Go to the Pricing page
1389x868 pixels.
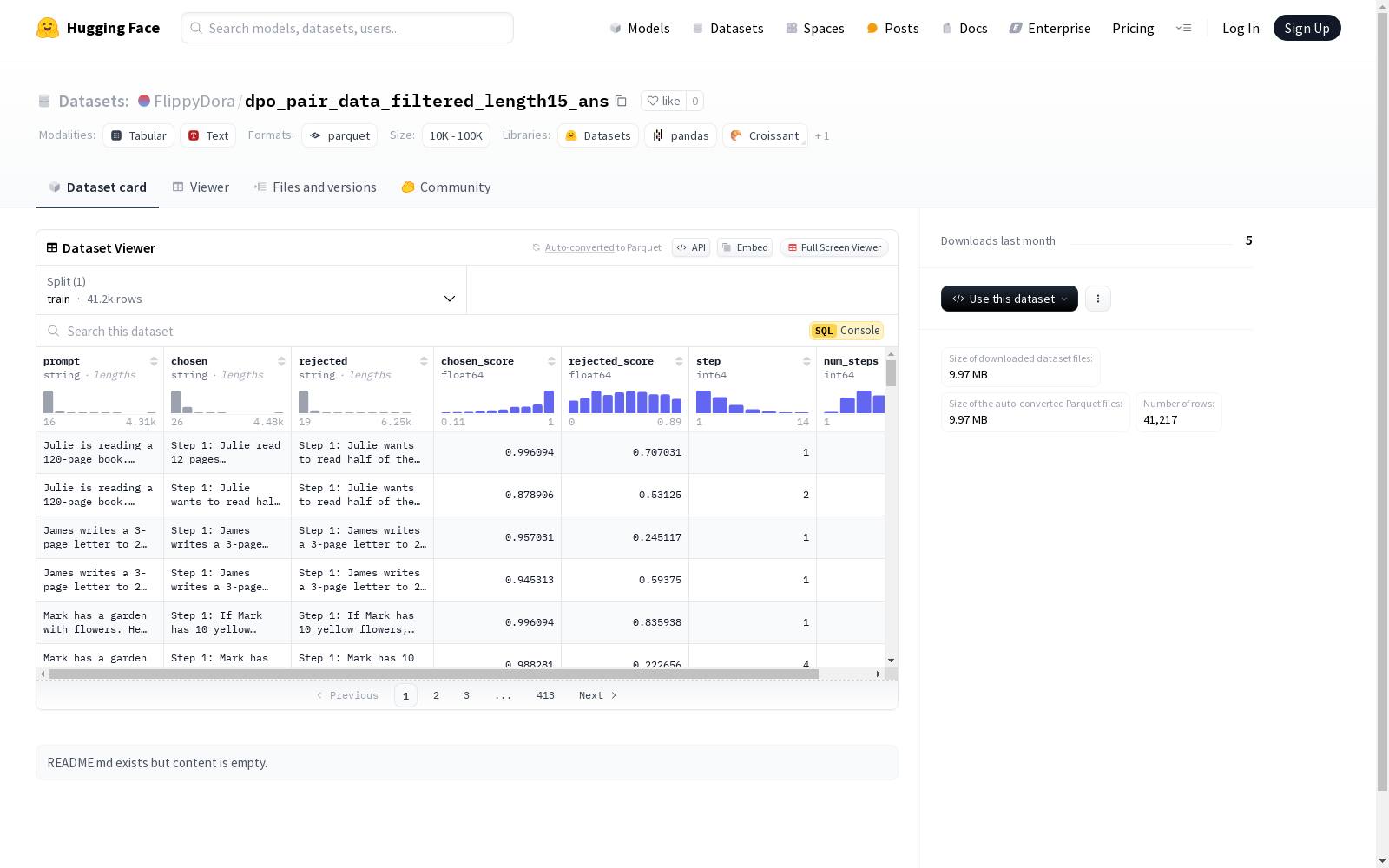coord(1133,28)
